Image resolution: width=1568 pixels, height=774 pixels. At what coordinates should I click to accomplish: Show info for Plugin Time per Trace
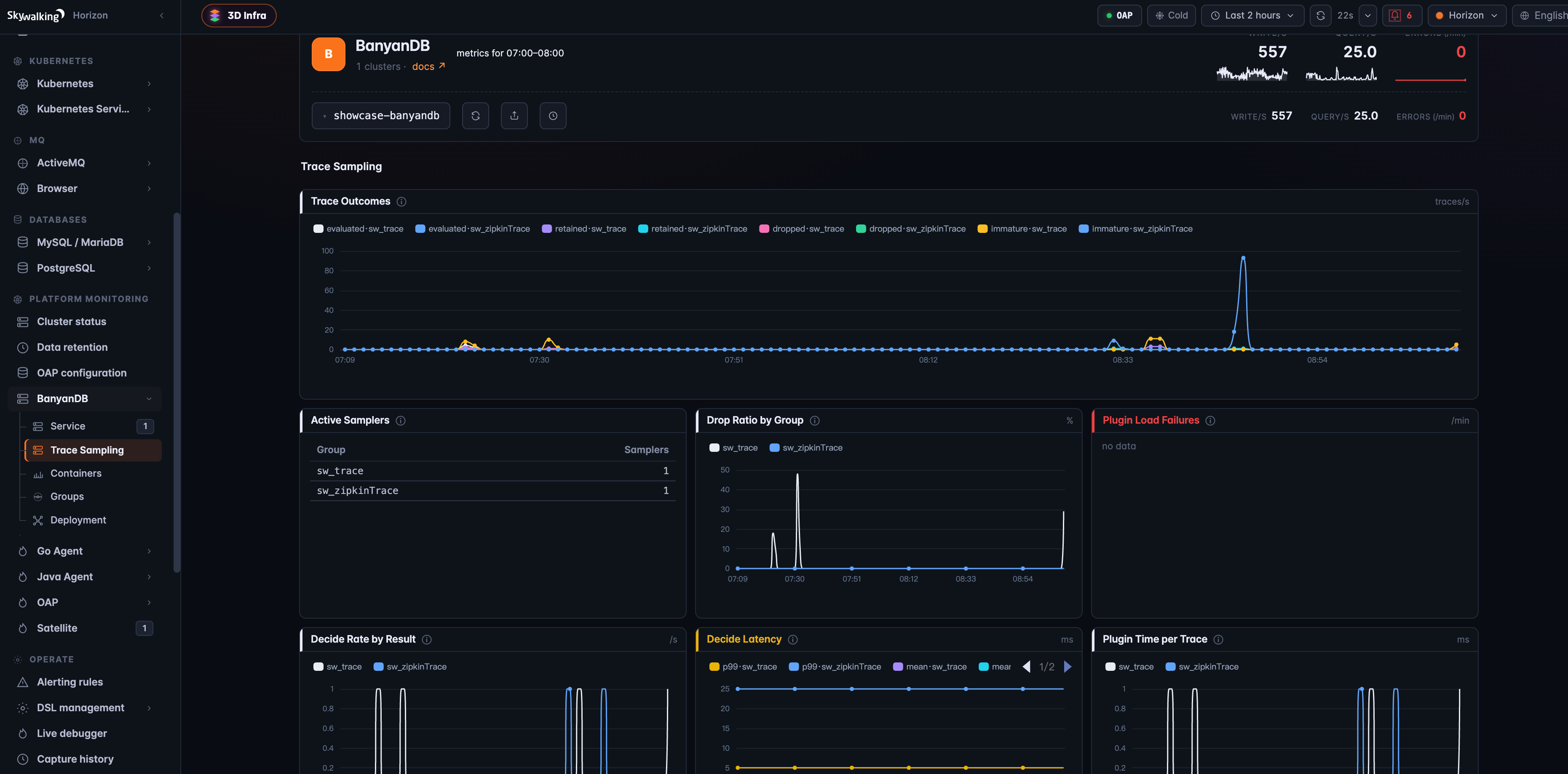1219,640
